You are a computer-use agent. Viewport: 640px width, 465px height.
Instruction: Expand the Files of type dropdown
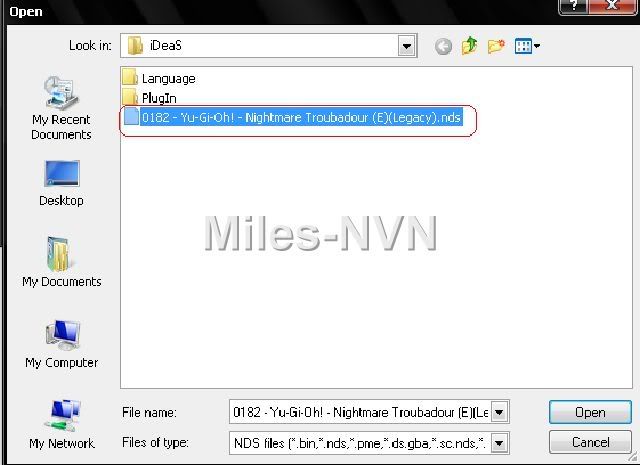click(x=499, y=443)
